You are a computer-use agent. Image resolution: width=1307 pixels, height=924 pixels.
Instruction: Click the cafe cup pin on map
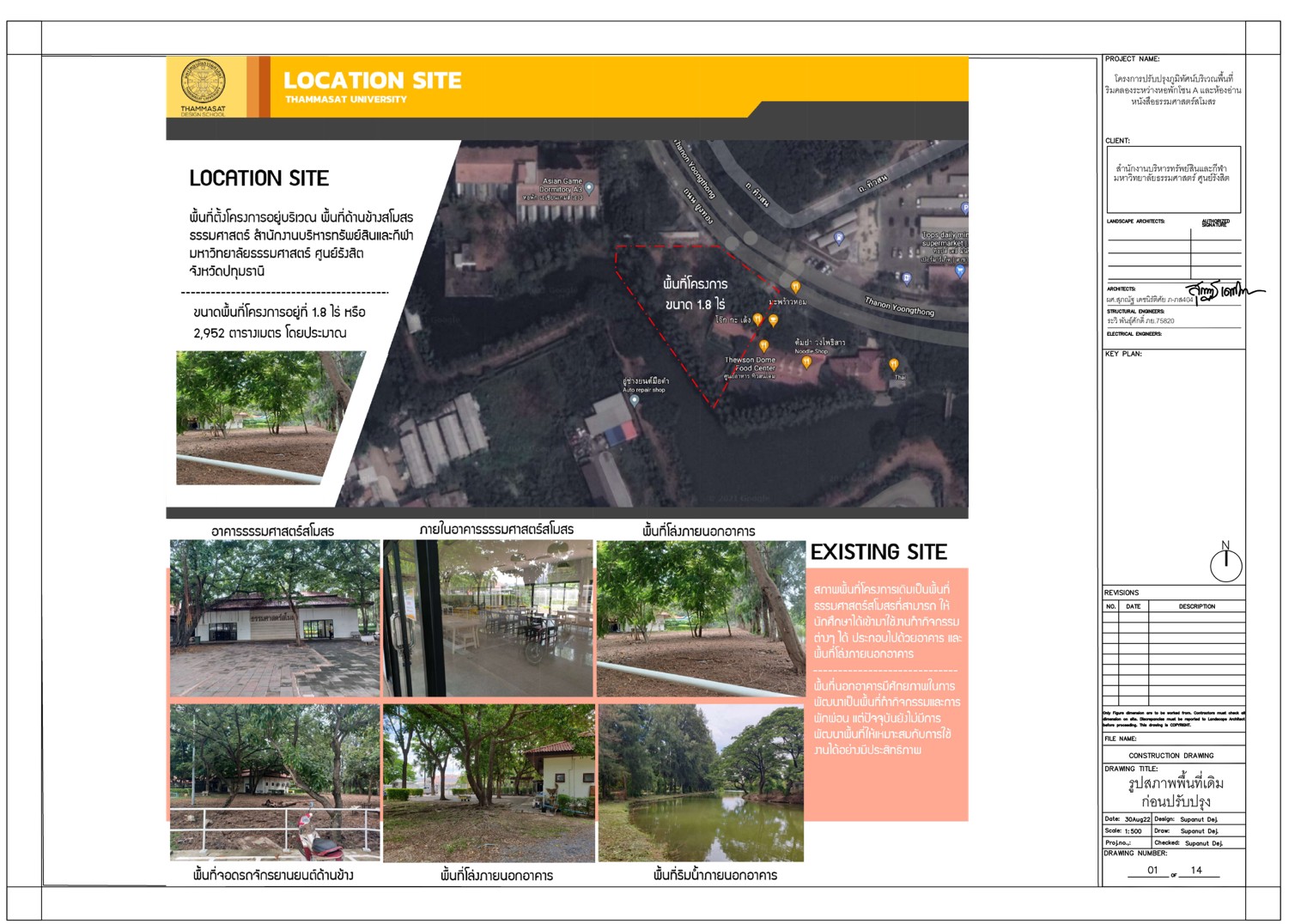coord(773,320)
